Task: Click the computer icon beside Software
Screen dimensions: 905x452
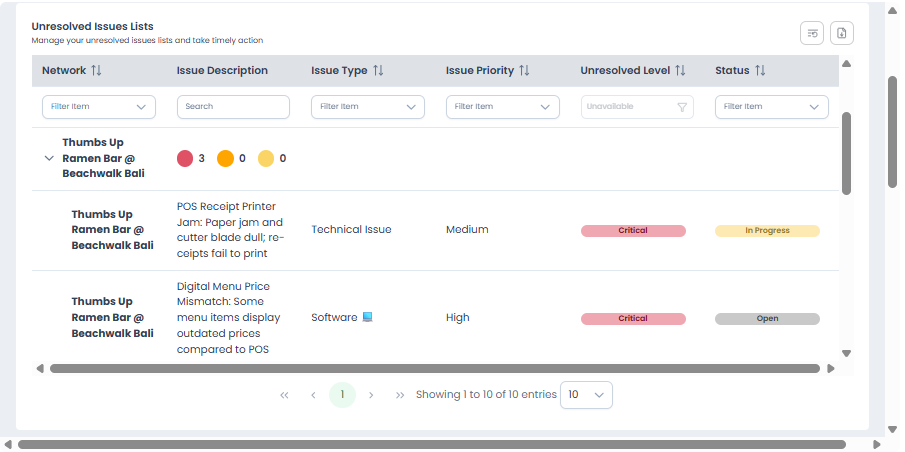Action: pyautogui.click(x=368, y=317)
